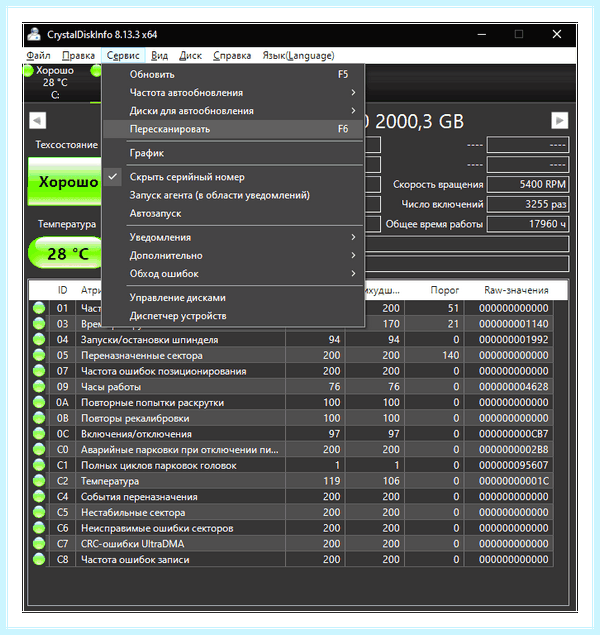
Task: Open 'Управление дисками' entry
Action: pyautogui.click(x=233, y=298)
